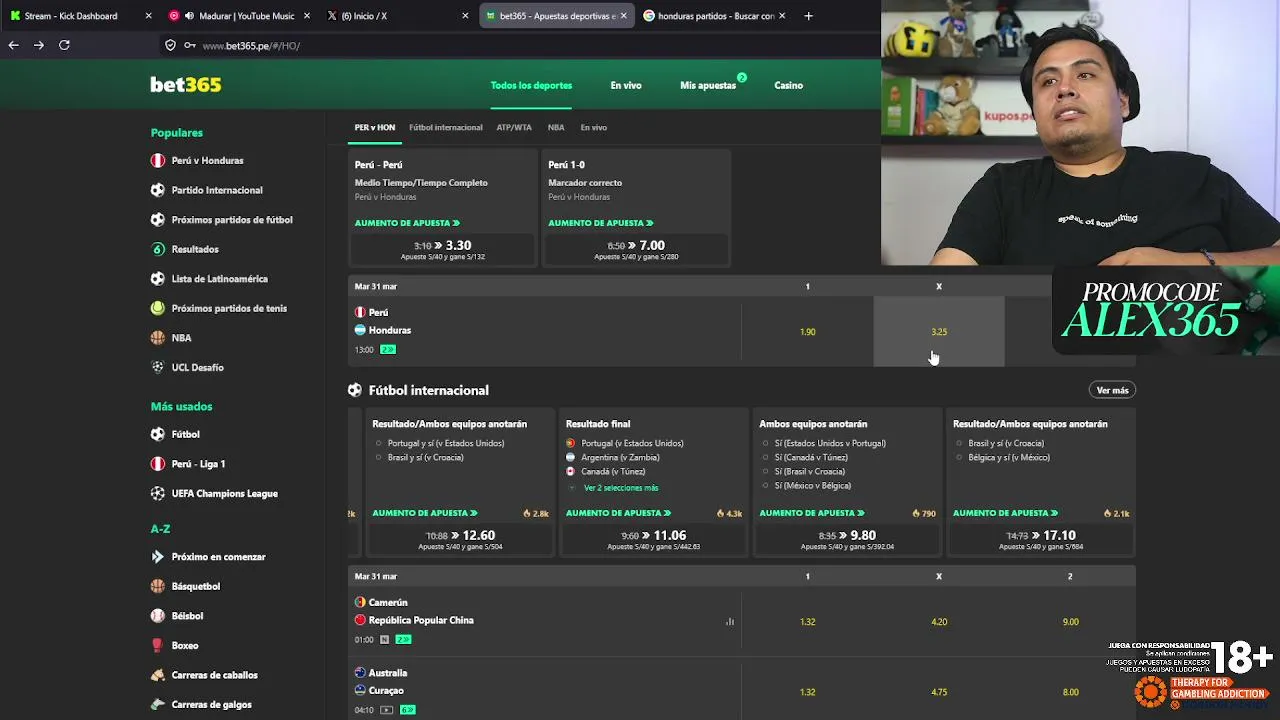1280x720 pixels.
Task: Pick Perú win at odds 1.90
Action: (808, 332)
